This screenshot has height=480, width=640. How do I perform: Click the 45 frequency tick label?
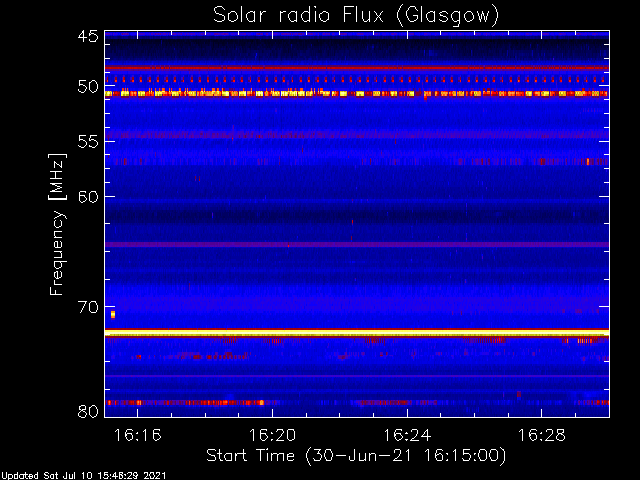point(88,36)
